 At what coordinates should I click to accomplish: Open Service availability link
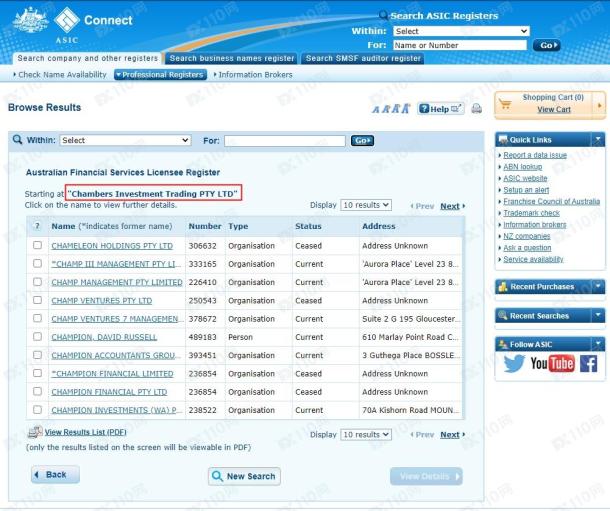tap(533, 259)
